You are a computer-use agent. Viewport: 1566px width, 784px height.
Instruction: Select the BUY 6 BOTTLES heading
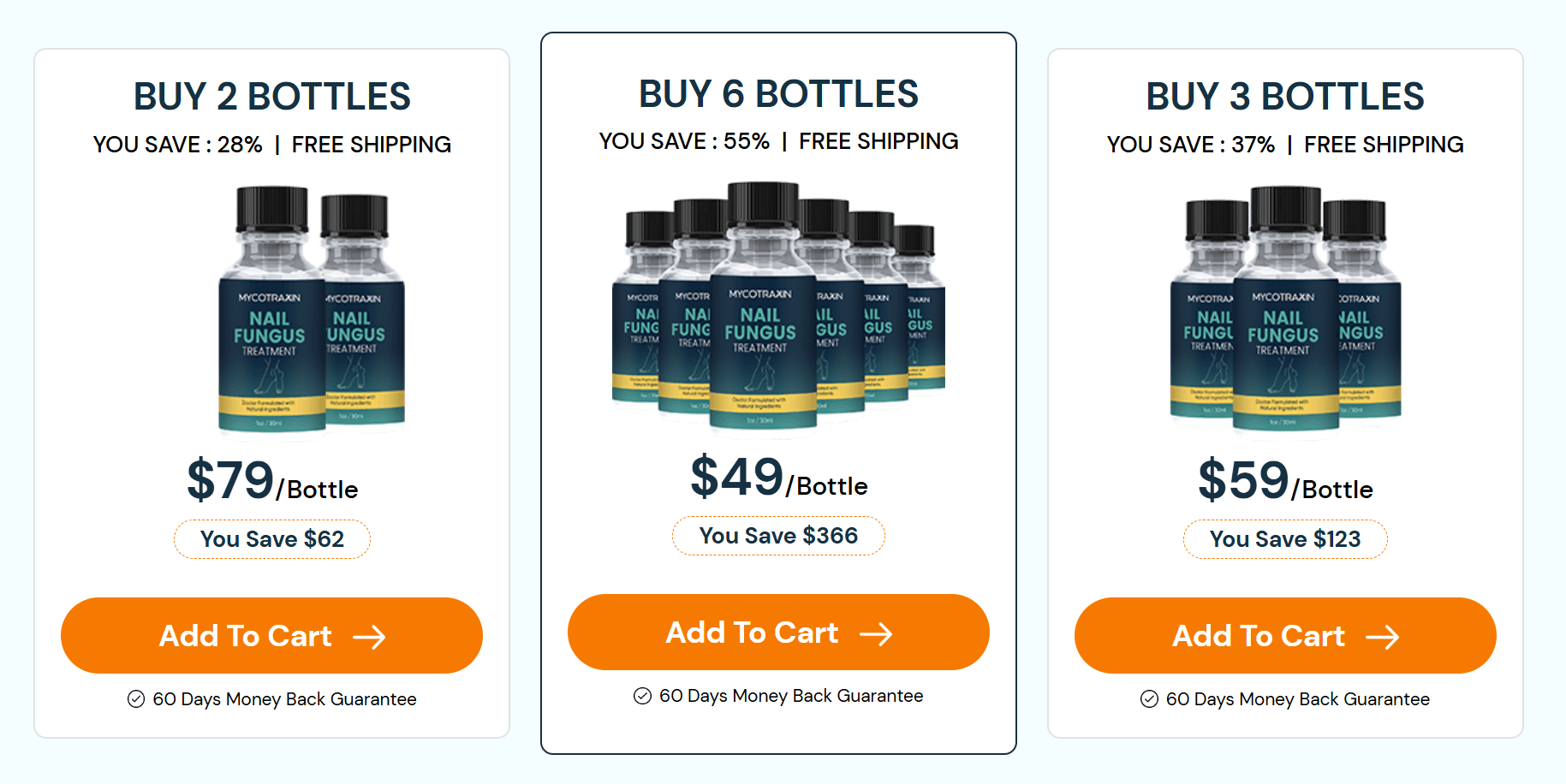[x=777, y=94]
